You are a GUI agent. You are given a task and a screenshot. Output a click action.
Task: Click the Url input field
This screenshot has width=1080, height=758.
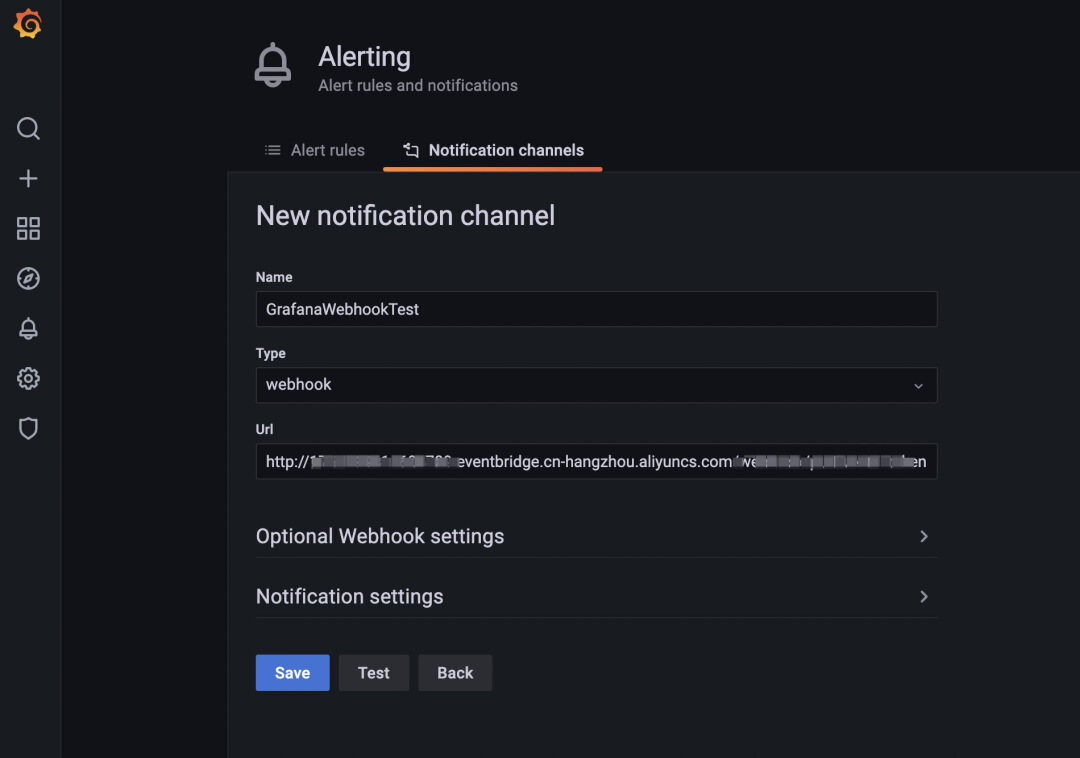tap(596, 462)
